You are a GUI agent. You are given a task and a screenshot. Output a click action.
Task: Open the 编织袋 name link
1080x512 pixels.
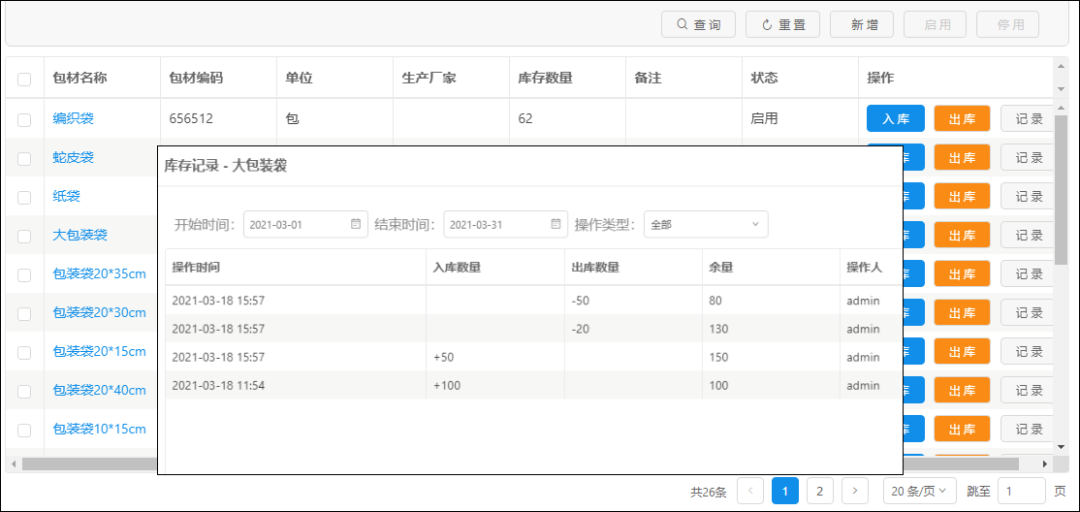(73, 118)
